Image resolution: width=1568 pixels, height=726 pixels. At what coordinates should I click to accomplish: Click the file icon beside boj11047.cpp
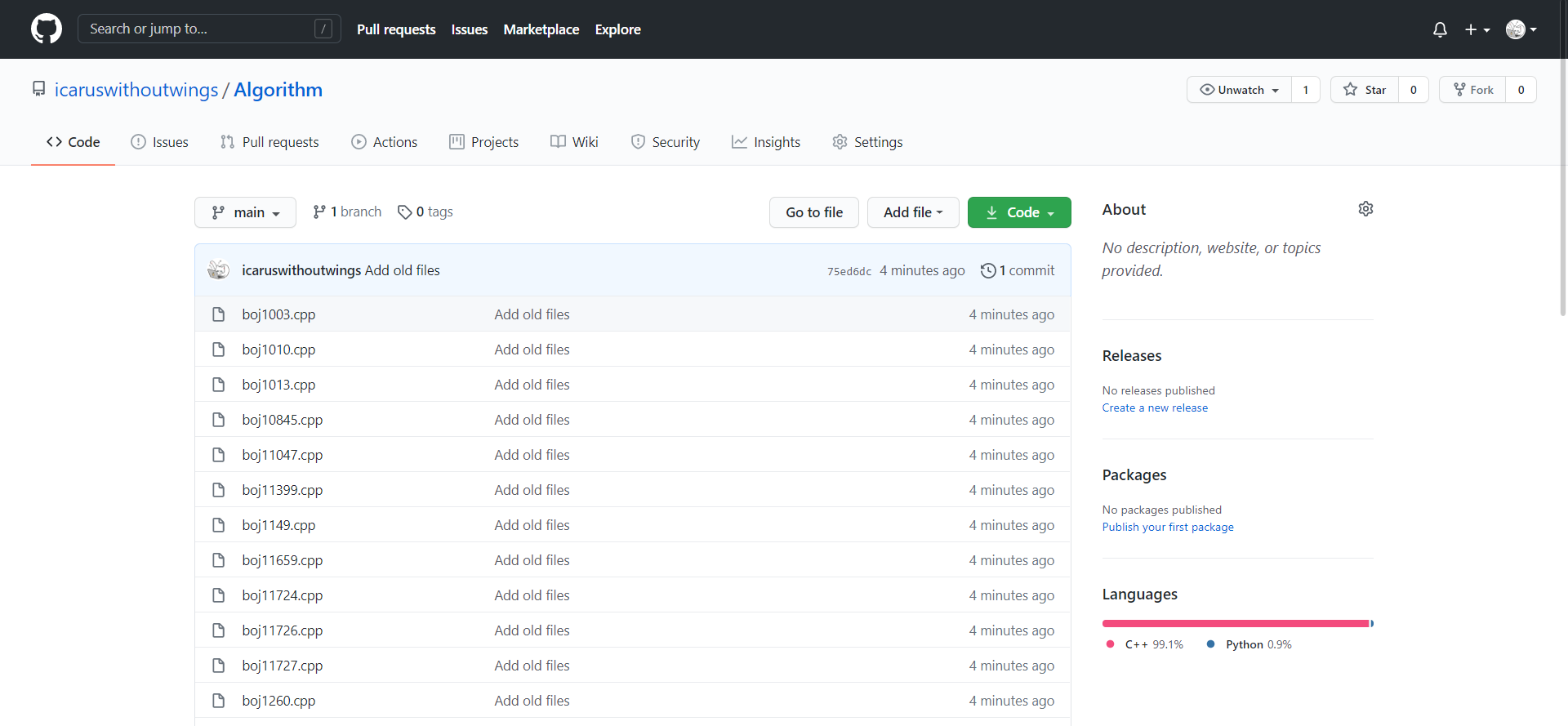pyautogui.click(x=218, y=455)
